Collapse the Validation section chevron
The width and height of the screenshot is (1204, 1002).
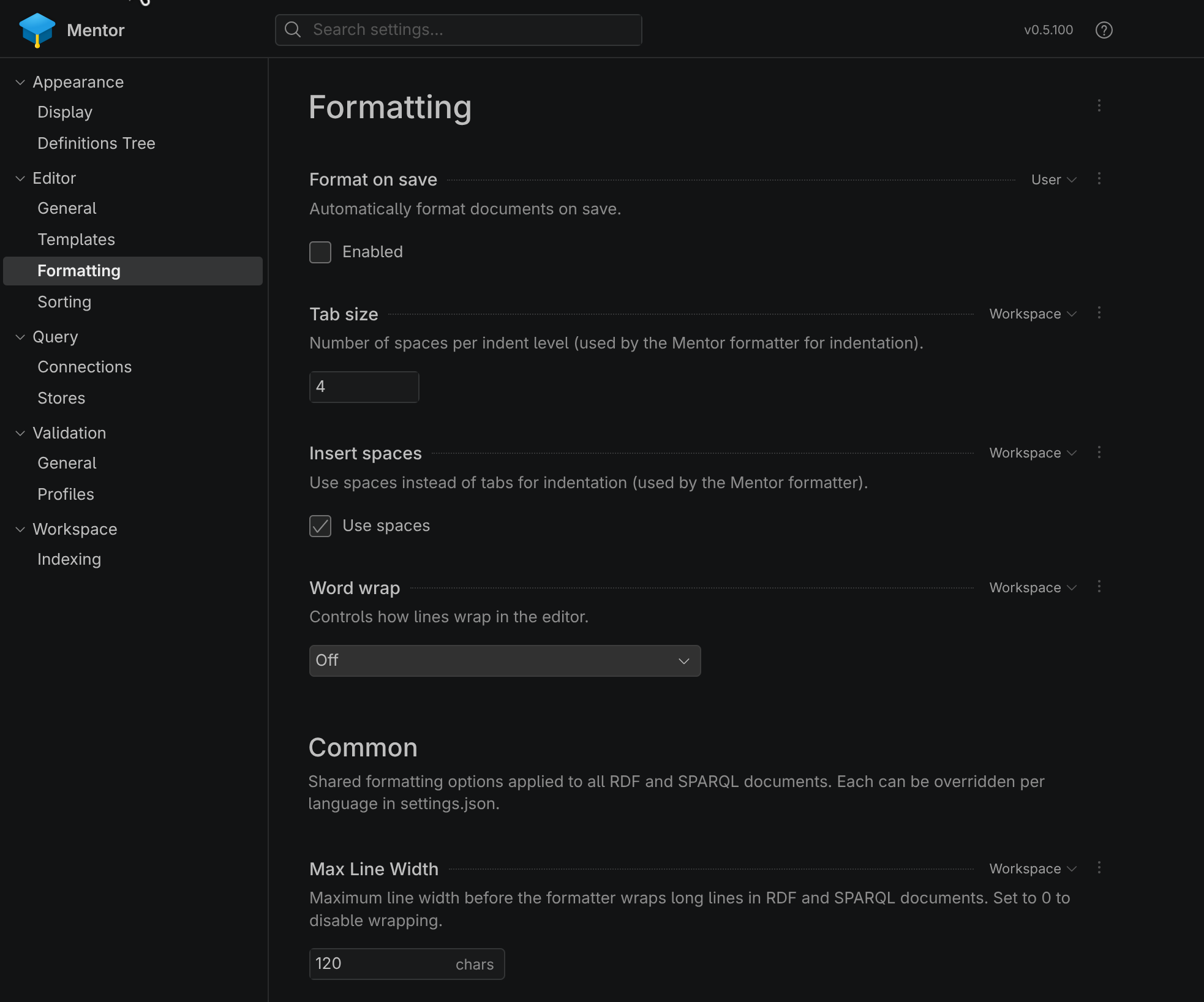pos(20,433)
